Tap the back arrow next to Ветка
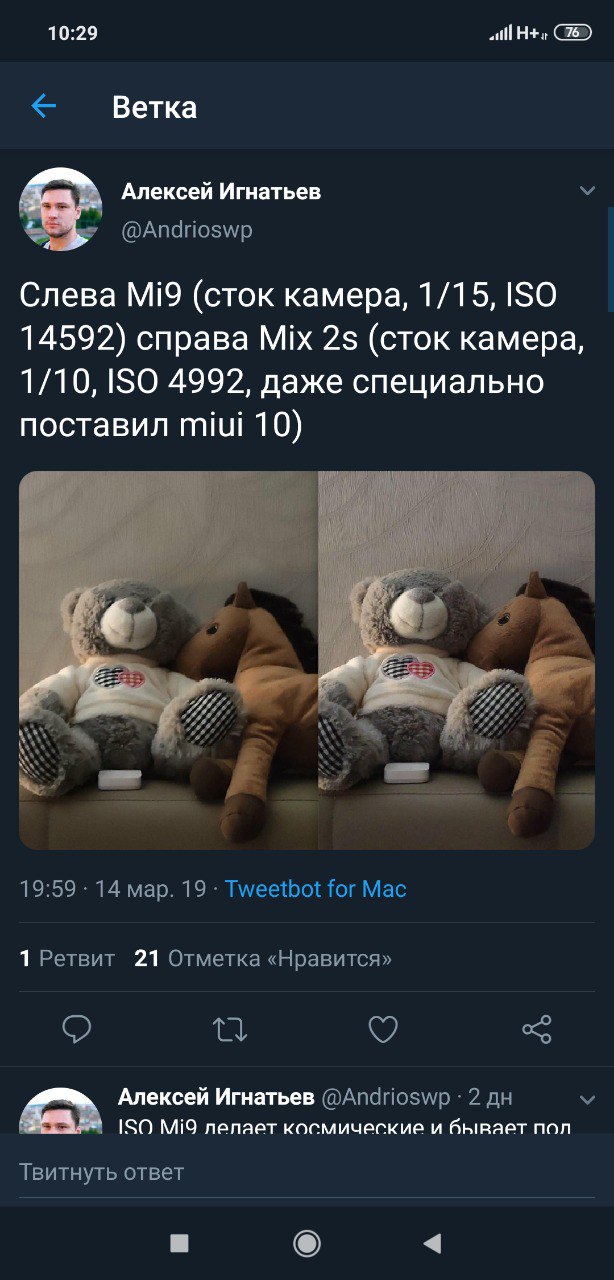 point(43,106)
